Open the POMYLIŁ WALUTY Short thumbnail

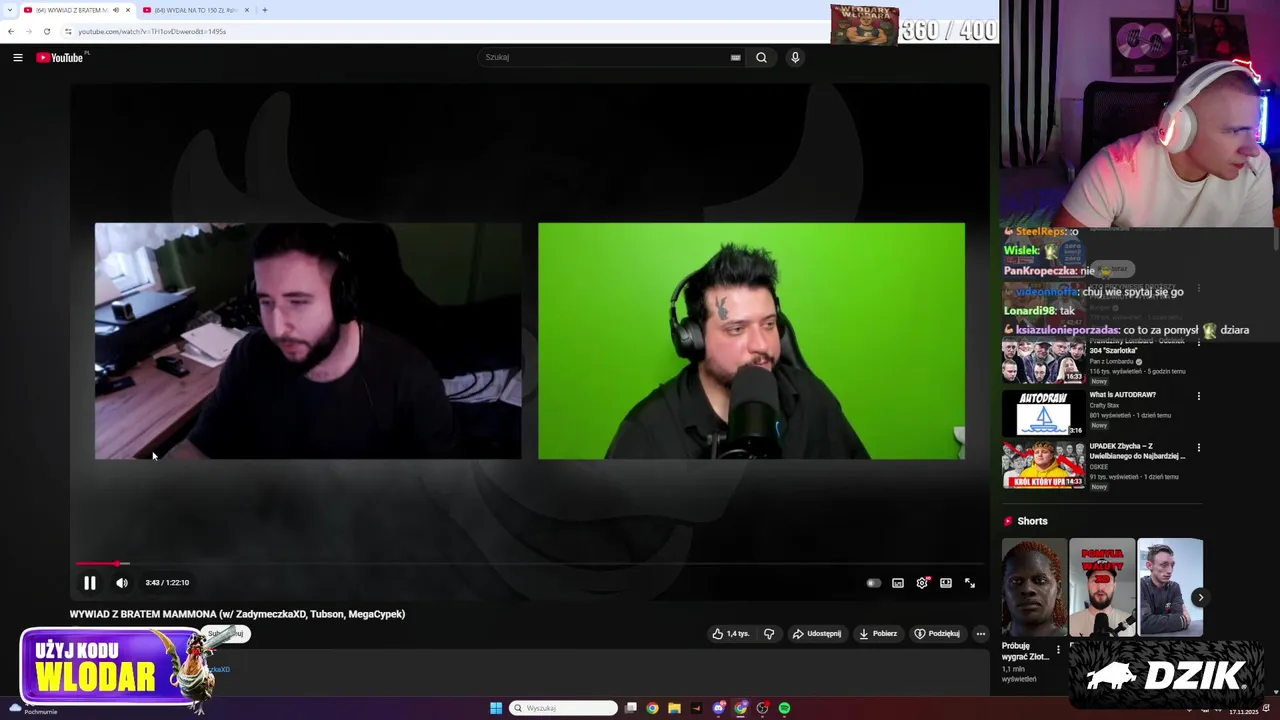1102,587
